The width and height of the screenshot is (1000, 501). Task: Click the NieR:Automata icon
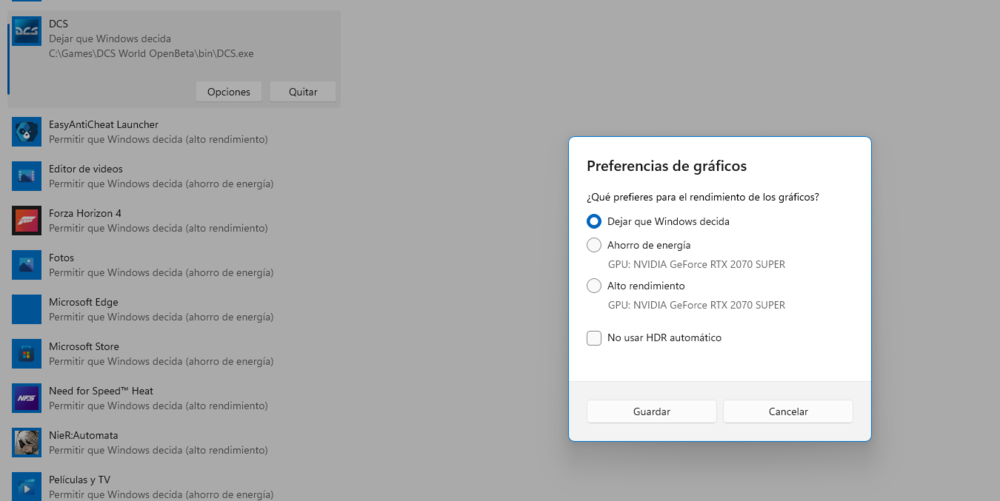point(26,442)
